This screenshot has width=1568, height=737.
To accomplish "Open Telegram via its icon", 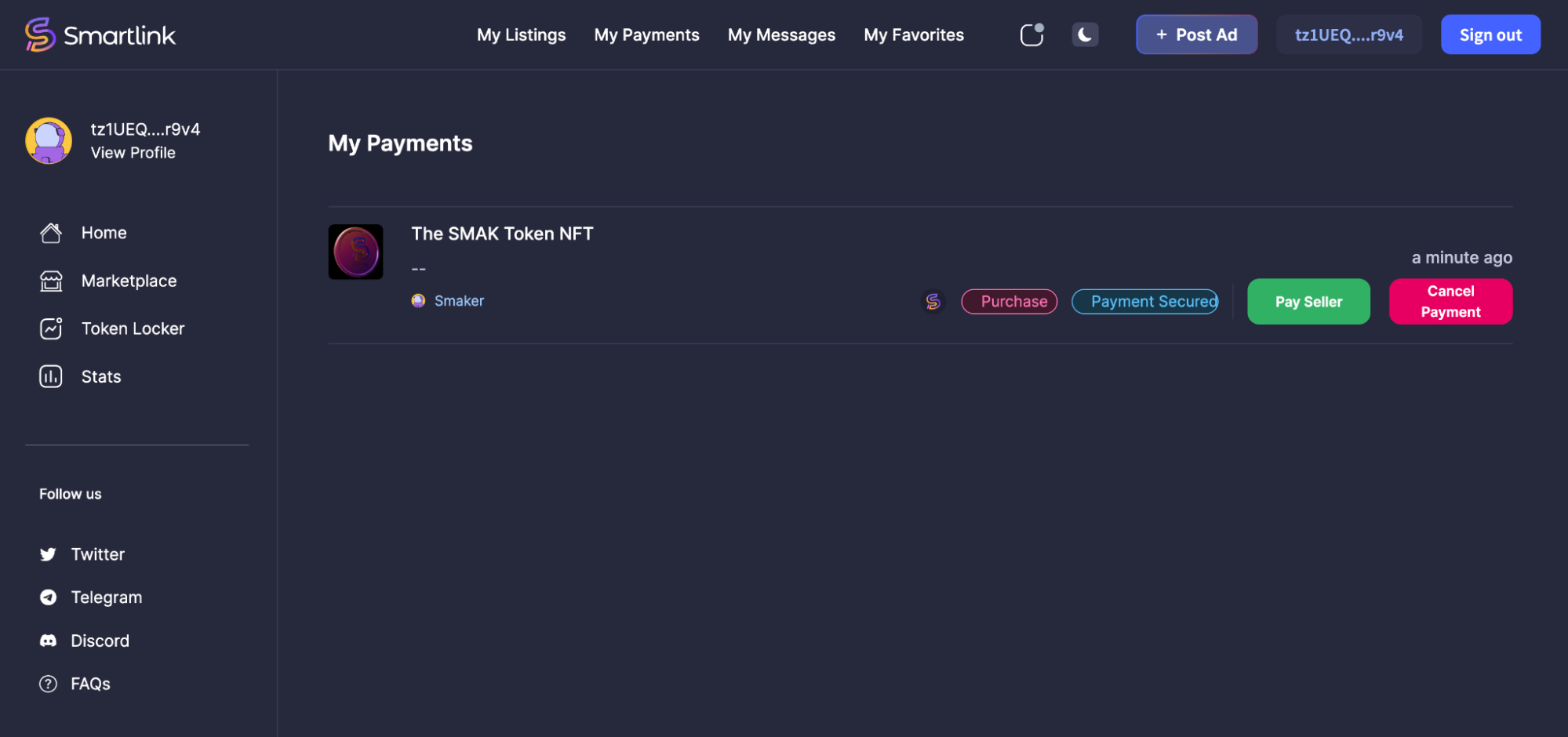I will 48,597.
